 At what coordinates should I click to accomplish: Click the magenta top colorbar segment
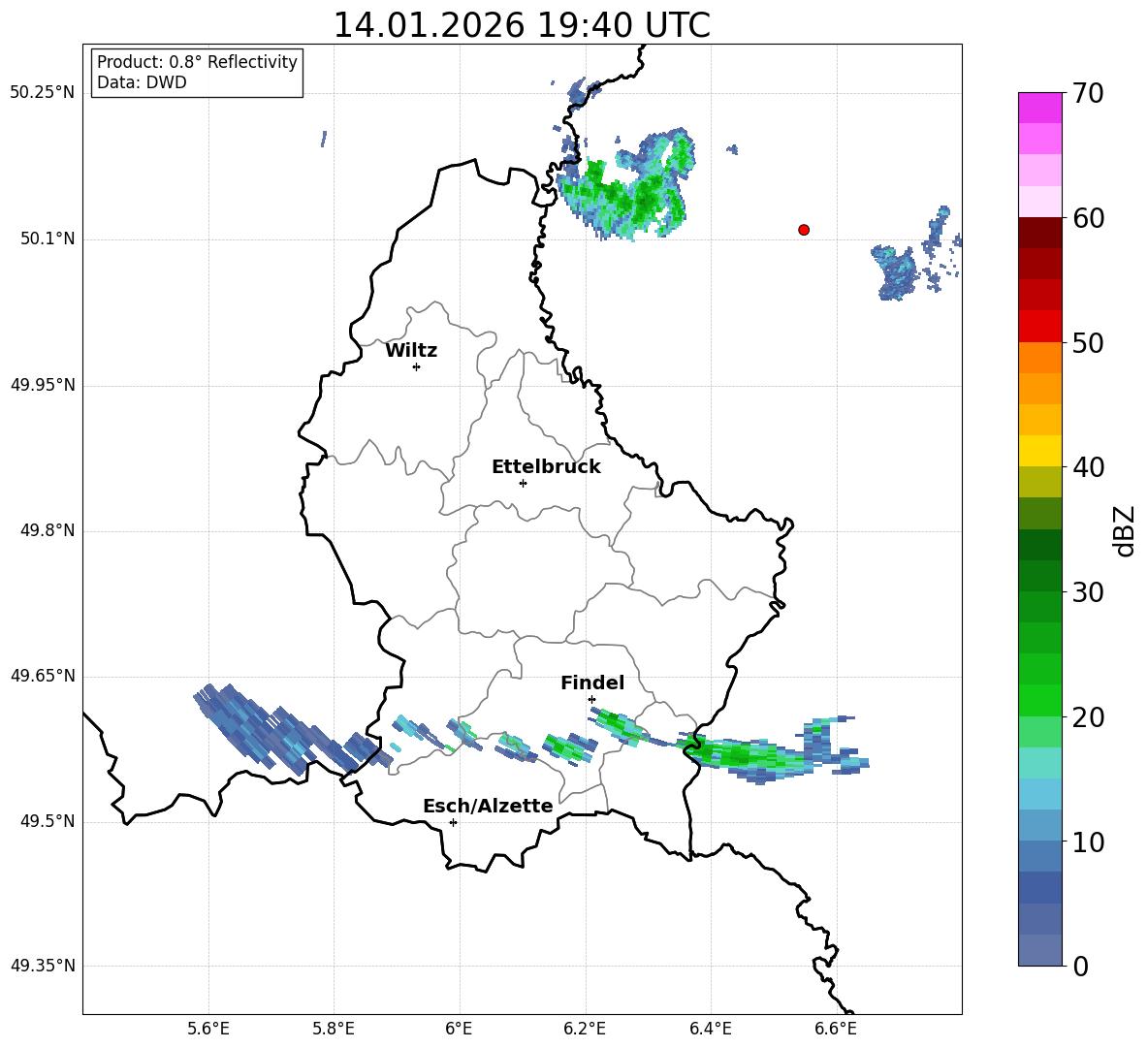tap(1039, 108)
